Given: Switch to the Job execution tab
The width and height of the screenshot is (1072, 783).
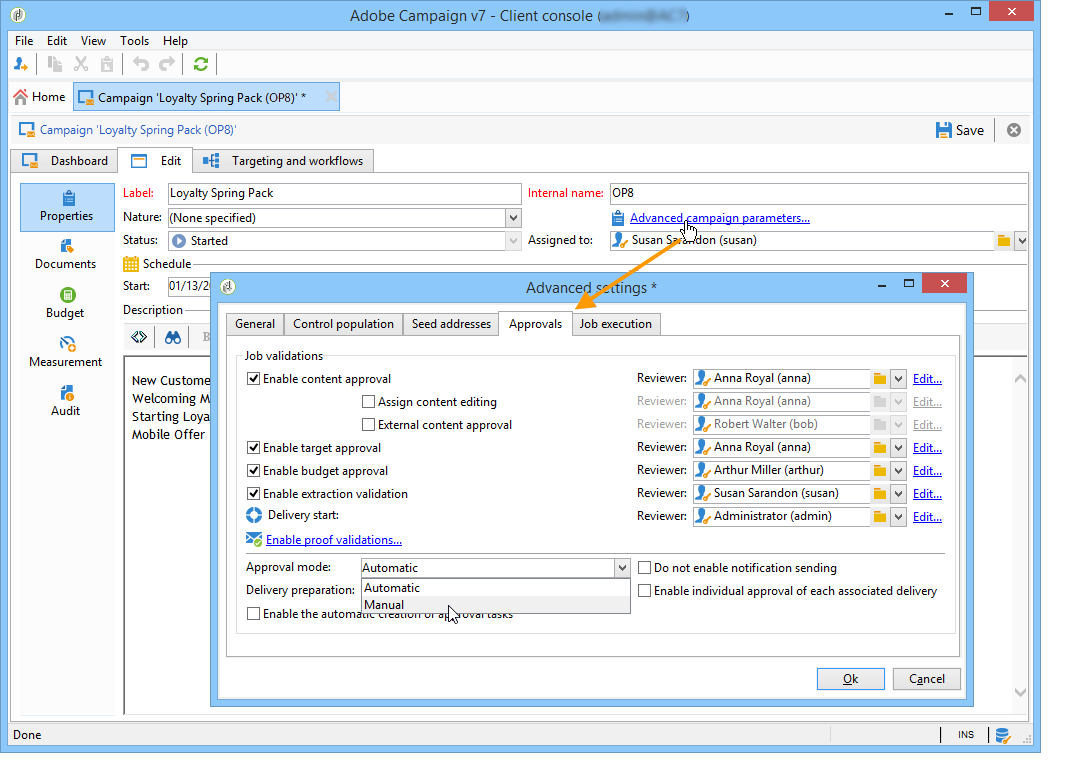Looking at the screenshot, I should [616, 324].
